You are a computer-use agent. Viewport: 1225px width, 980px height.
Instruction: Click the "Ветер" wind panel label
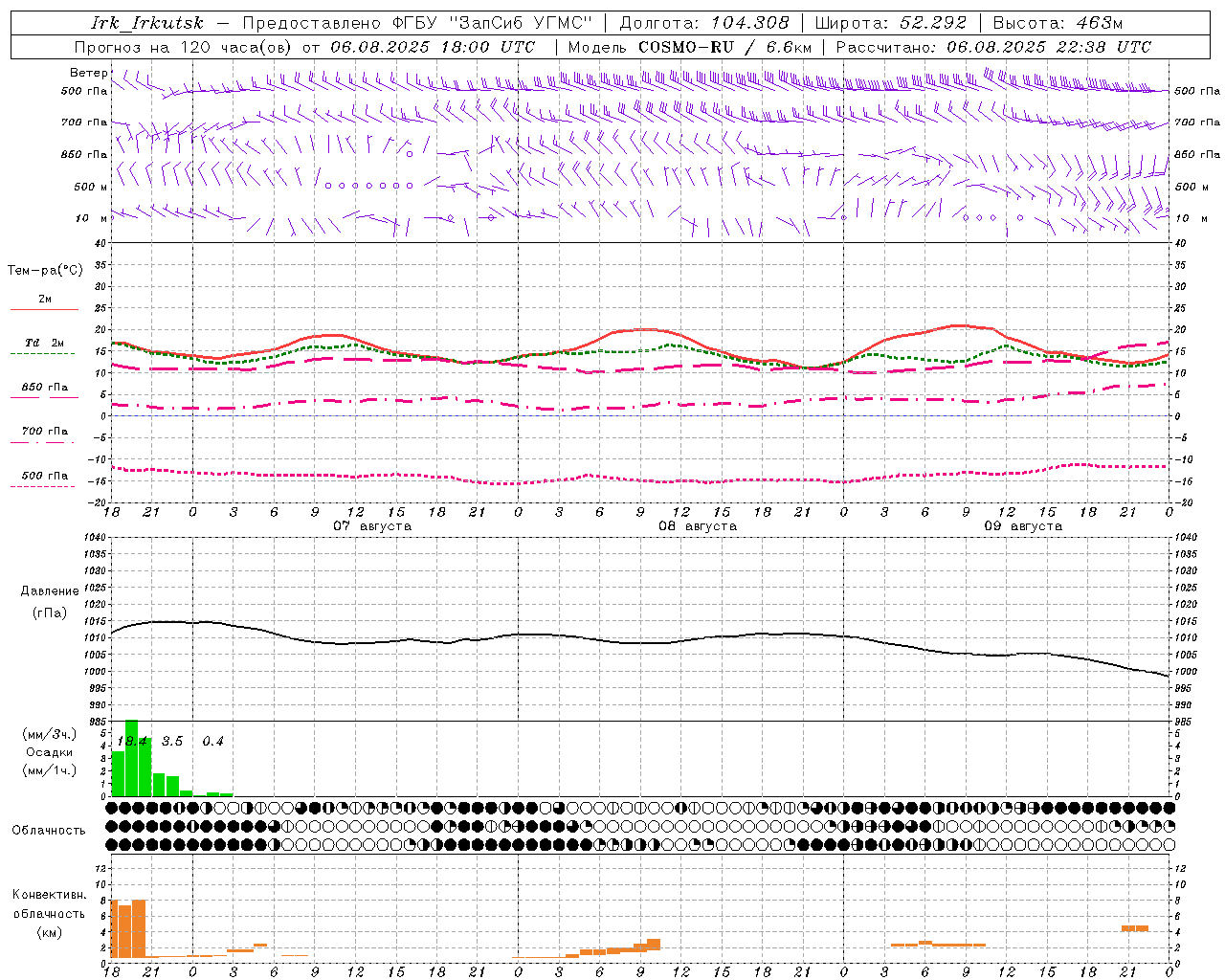[x=89, y=73]
